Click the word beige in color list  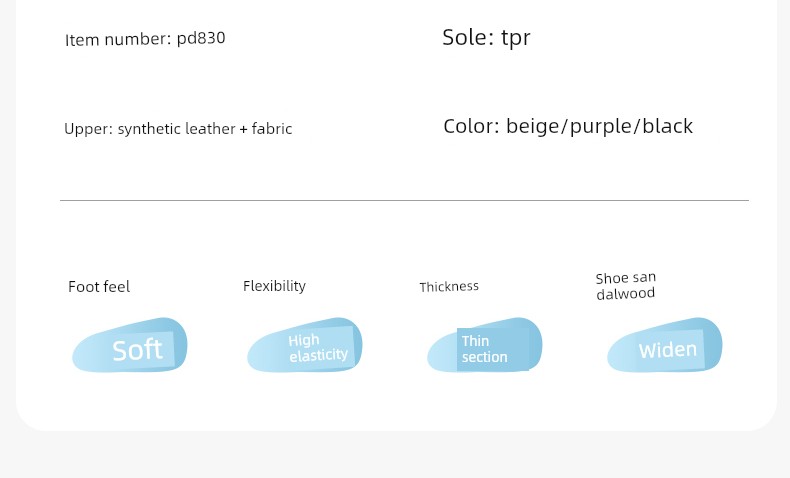[x=535, y=126]
